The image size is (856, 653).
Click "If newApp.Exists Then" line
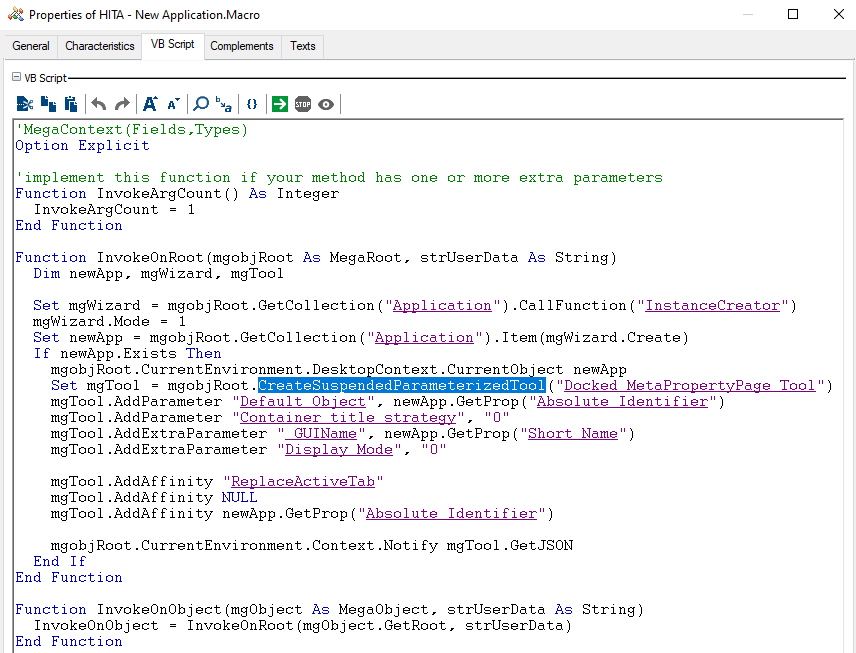pyautogui.click(x=127, y=353)
